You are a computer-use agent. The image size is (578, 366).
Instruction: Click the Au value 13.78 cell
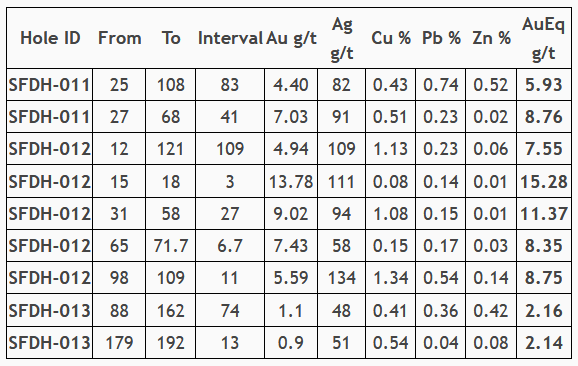point(291,181)
